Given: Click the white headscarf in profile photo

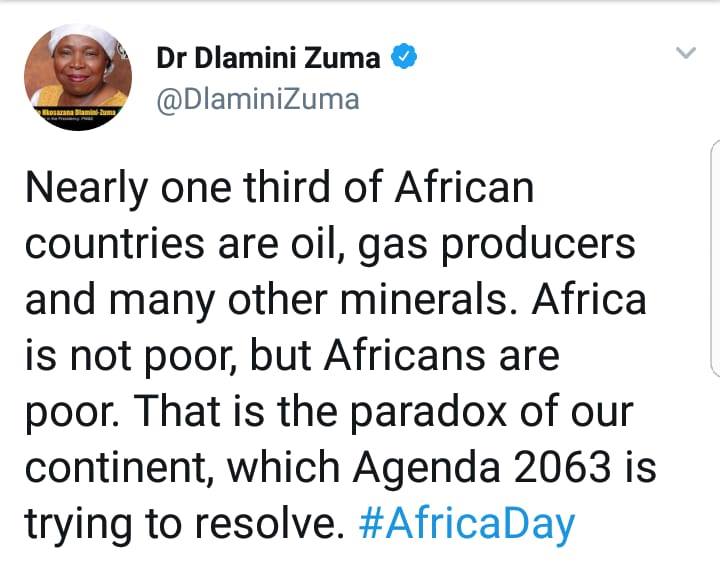Looking at the screenshot, I should (x=83, y=39).
